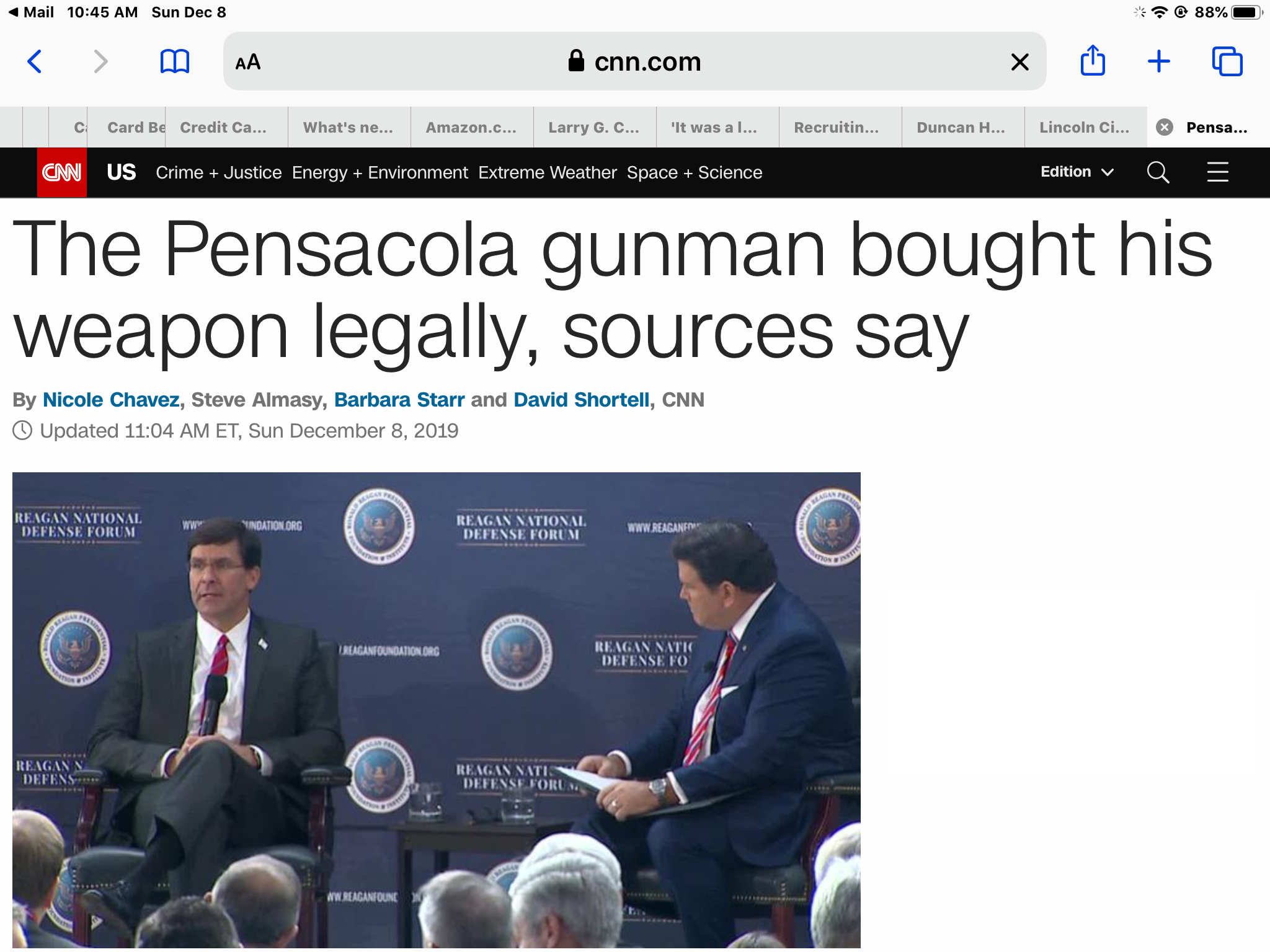Open the AA reader options
The width and height of the screenshot is (1270, 952).
point(248,62)
